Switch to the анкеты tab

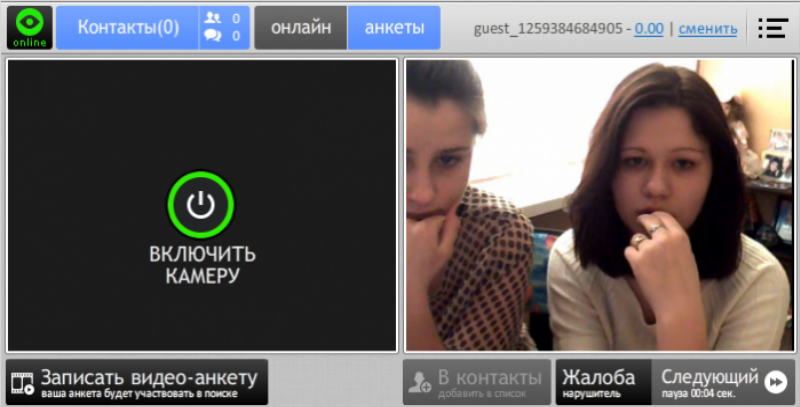point(393,28)
